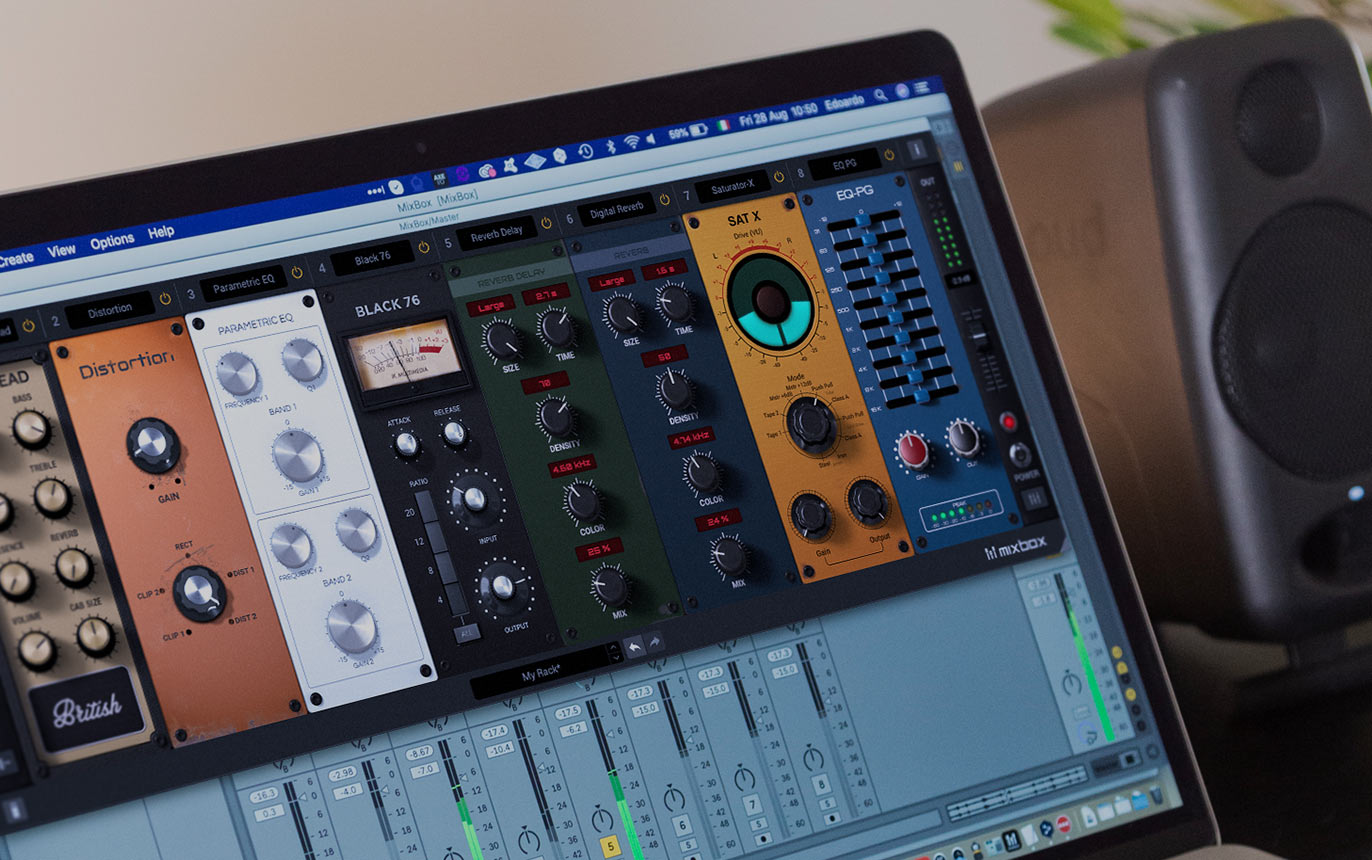Click the ALL ratio button on Black 76
Viewport: 1372px width, 860px height.
[x=466, y=632]
